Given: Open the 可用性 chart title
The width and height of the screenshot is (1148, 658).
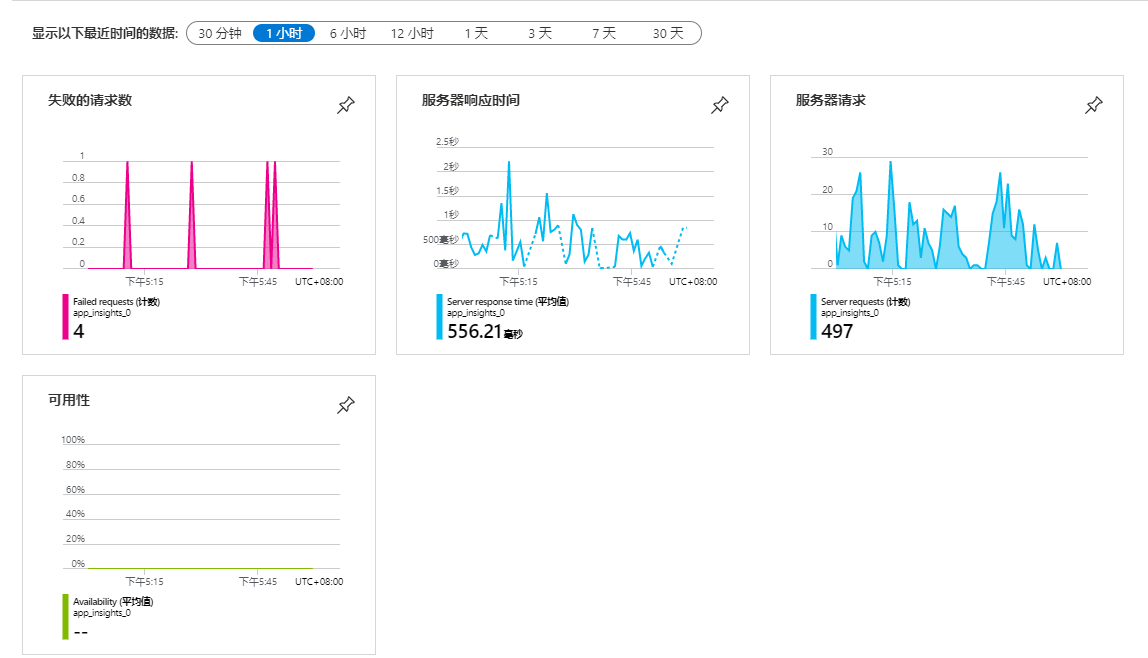Looking at the screenshot, I should point(69,400).
